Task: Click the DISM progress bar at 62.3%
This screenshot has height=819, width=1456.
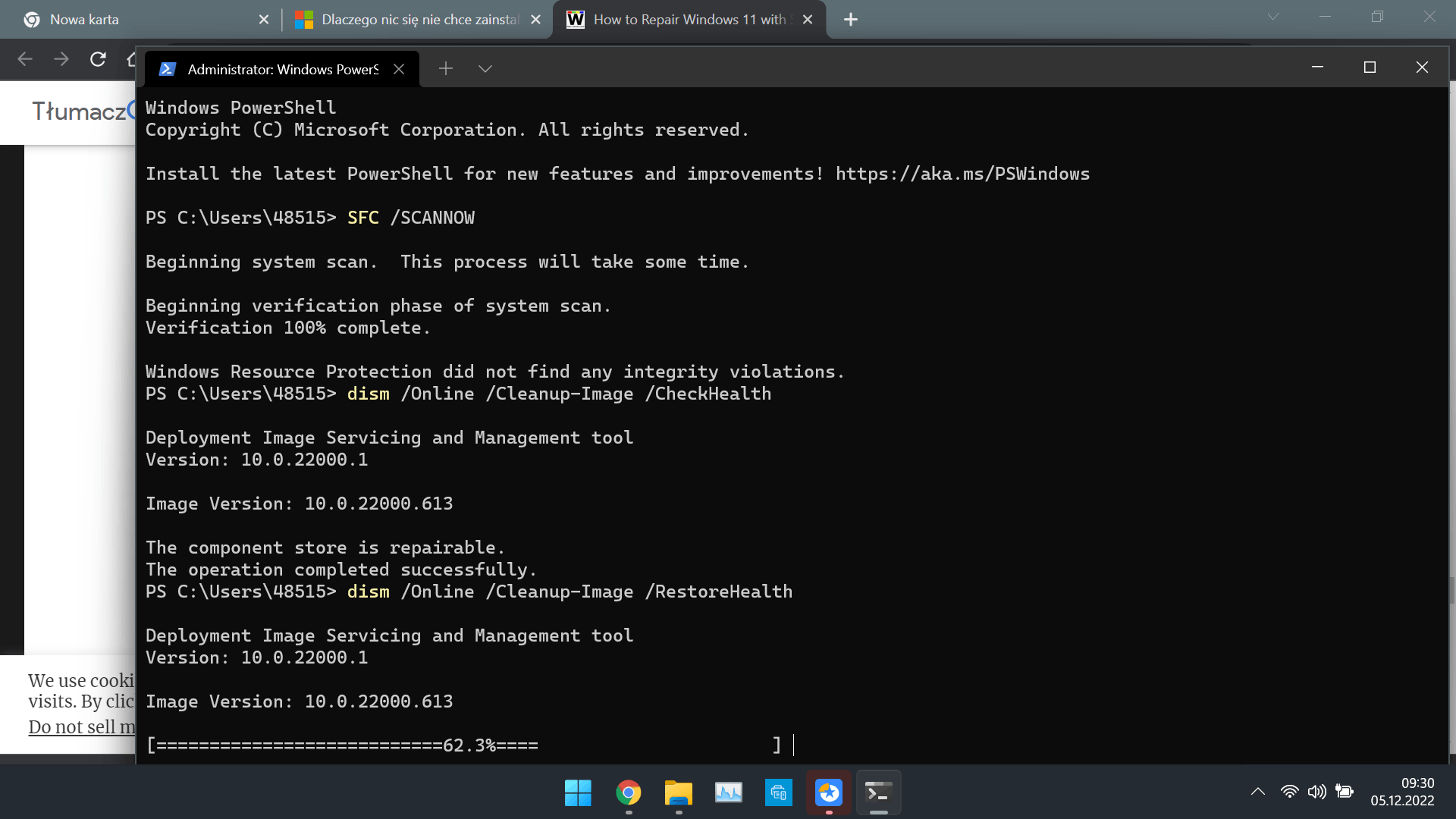Action: point(463,745)
